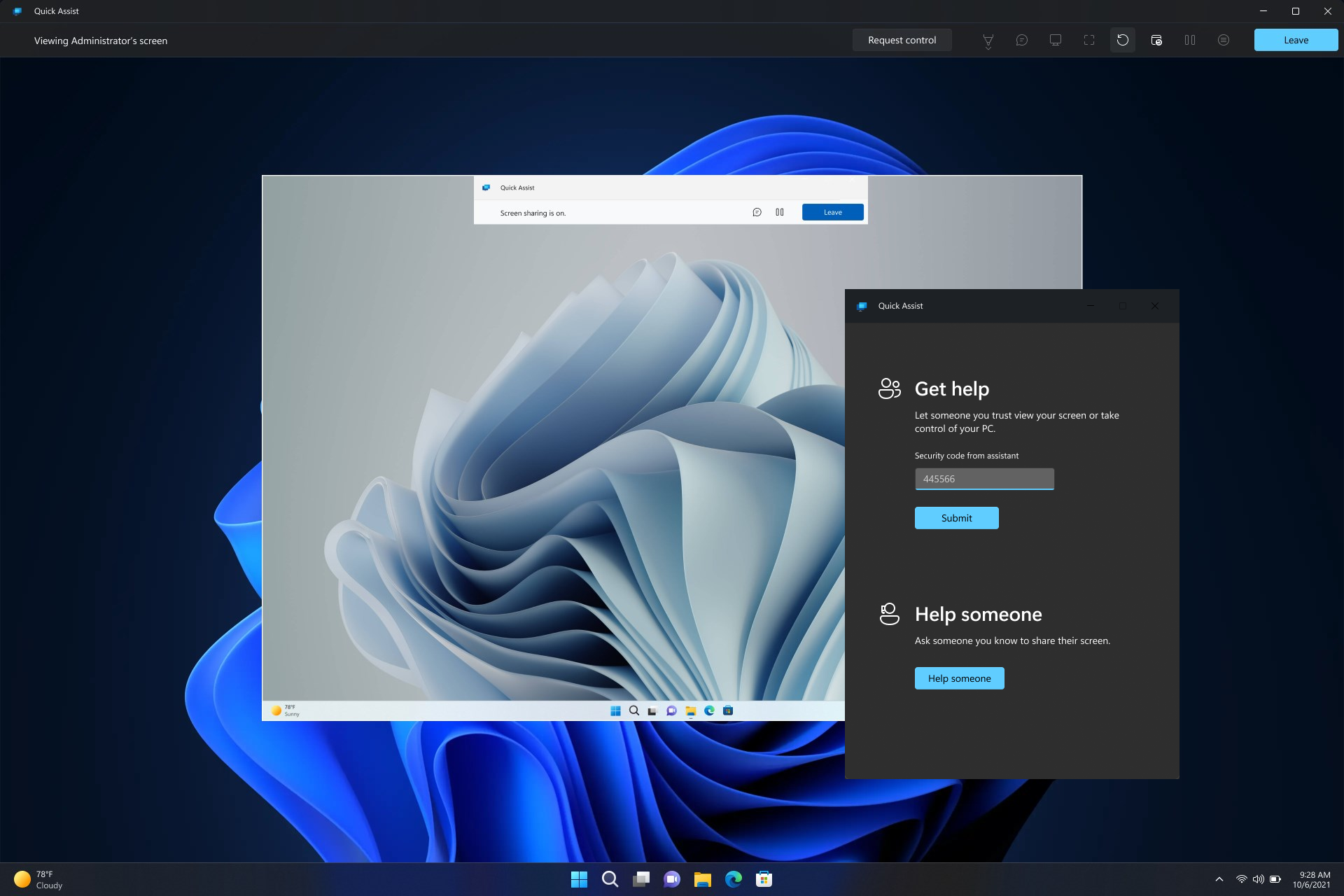Click the Help someone heading

pyautogui.click(x=978, y=614)
